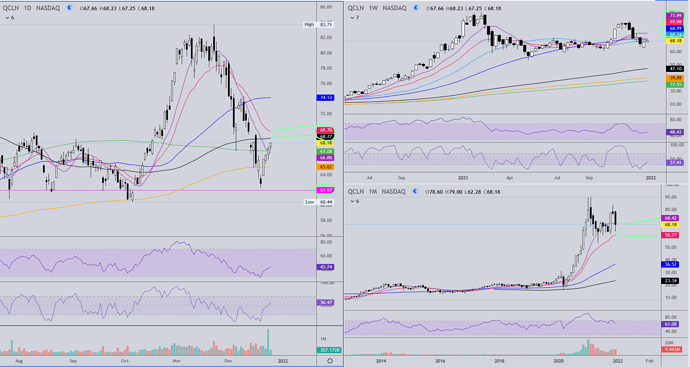The height and width of the screenshot is (367, 690).
Task: Click the Feb label on monthly time axis
Action: pyautogui.click(x=650, y=361)
